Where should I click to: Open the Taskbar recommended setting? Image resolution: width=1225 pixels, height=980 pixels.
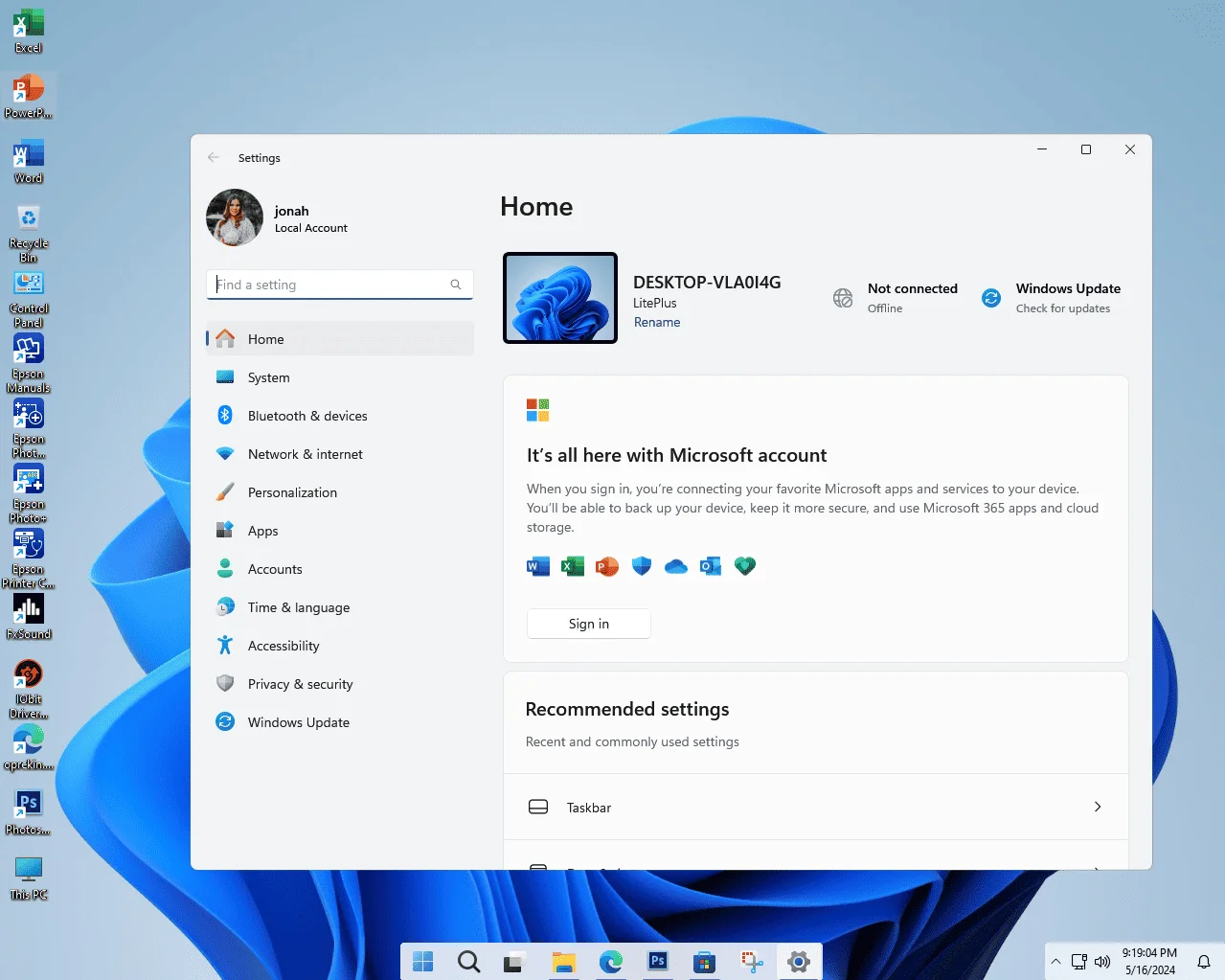coord(816,808)
